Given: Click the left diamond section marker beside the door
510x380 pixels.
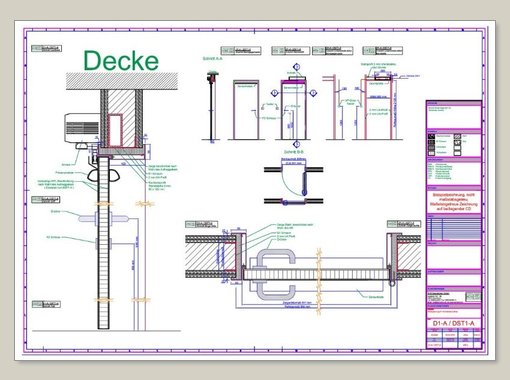Looking at the screenshot, I should point(275,93).
